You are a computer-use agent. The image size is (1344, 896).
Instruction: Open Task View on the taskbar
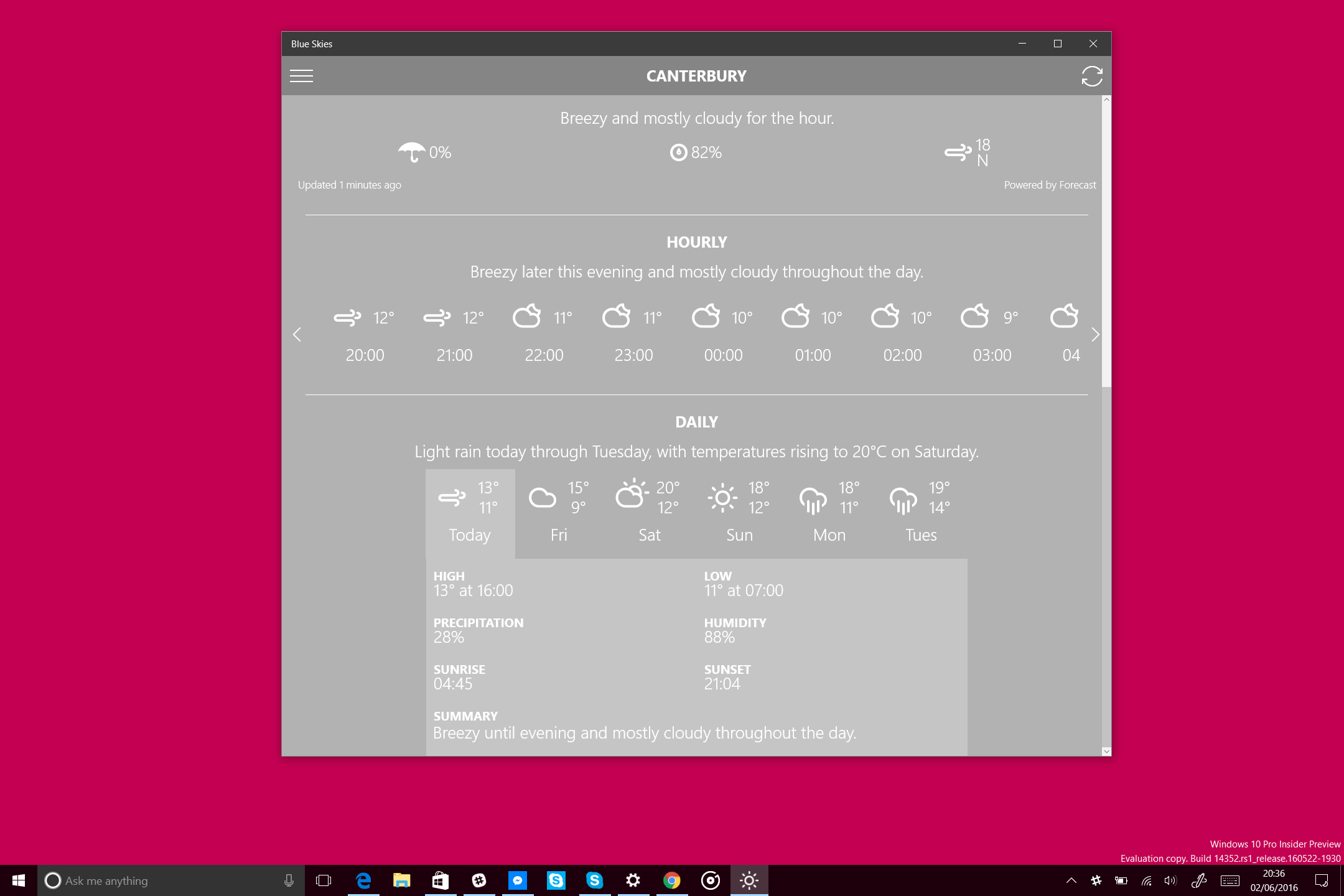pyautogui.click(x=324, y=880)
